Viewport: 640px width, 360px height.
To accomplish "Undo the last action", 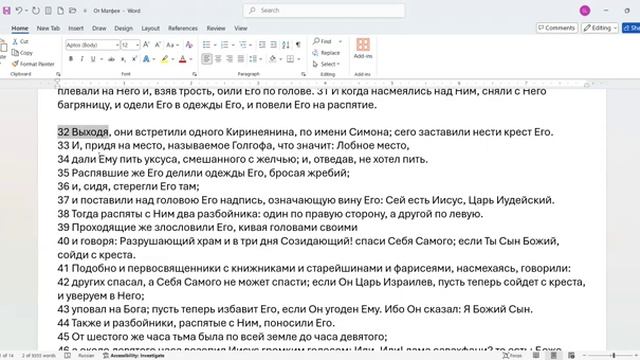I will 19,11.
